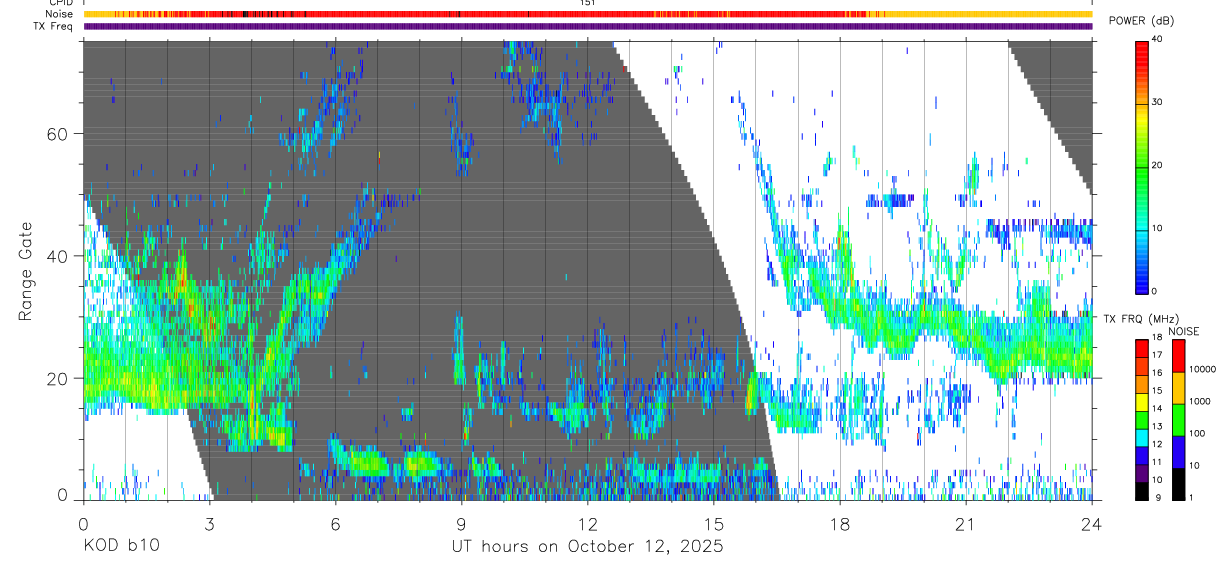The width and height of the screenshot is (1228, 567).
Task: Click the 3 tick on UT hours axis
Action: point(209,523)
